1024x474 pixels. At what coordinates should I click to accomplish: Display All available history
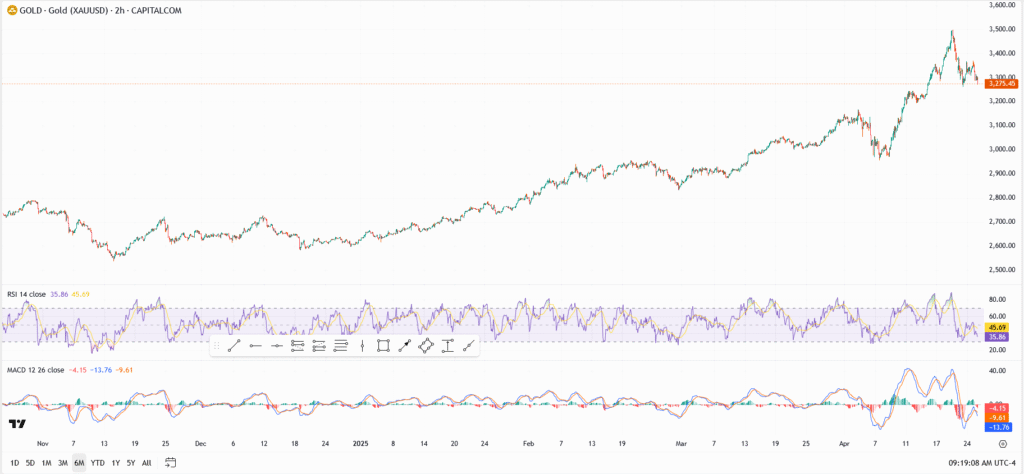(147, 463)
